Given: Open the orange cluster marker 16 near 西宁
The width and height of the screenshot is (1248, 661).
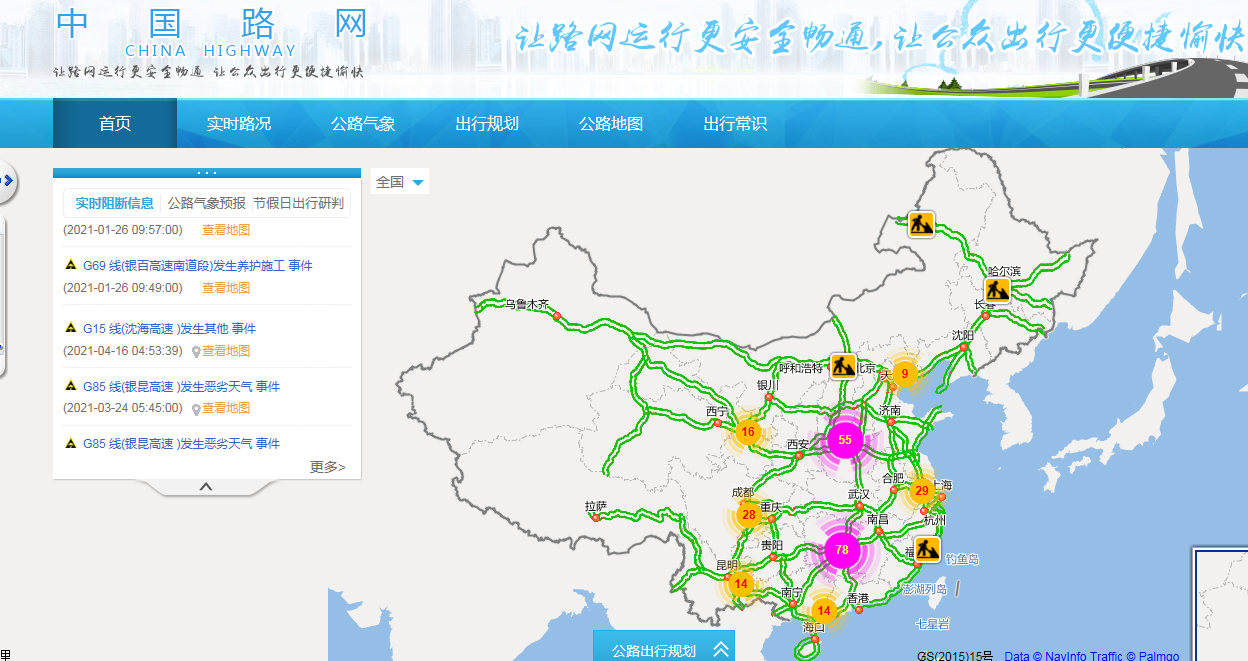Looking at the screenshot, I should (748, 432).
